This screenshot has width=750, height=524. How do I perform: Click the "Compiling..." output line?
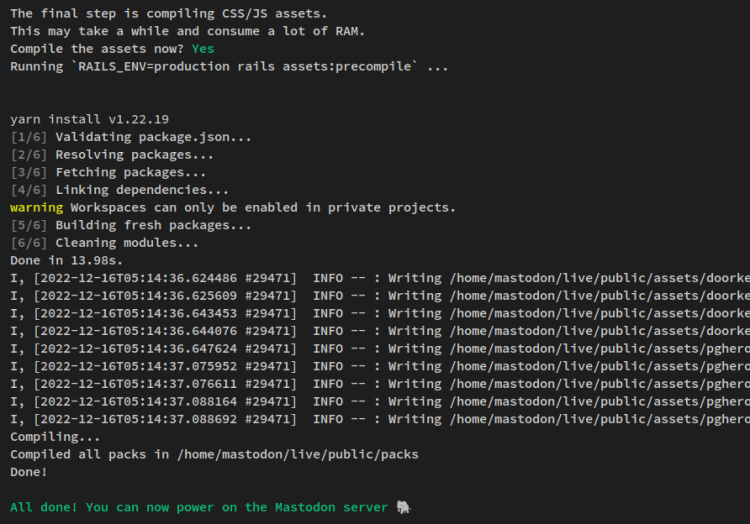coord(55,437)
